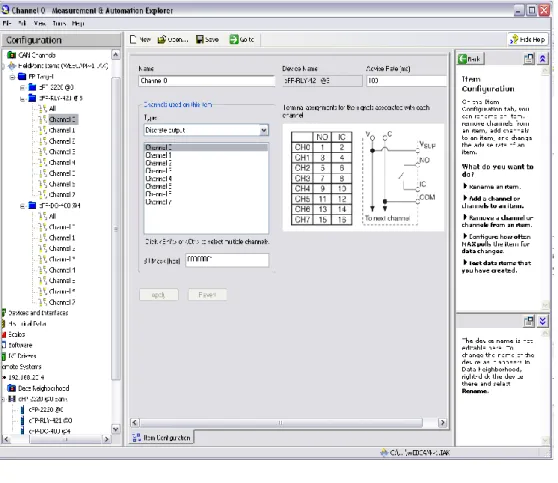
Task: Open the View menu
Action: point(40,23)
